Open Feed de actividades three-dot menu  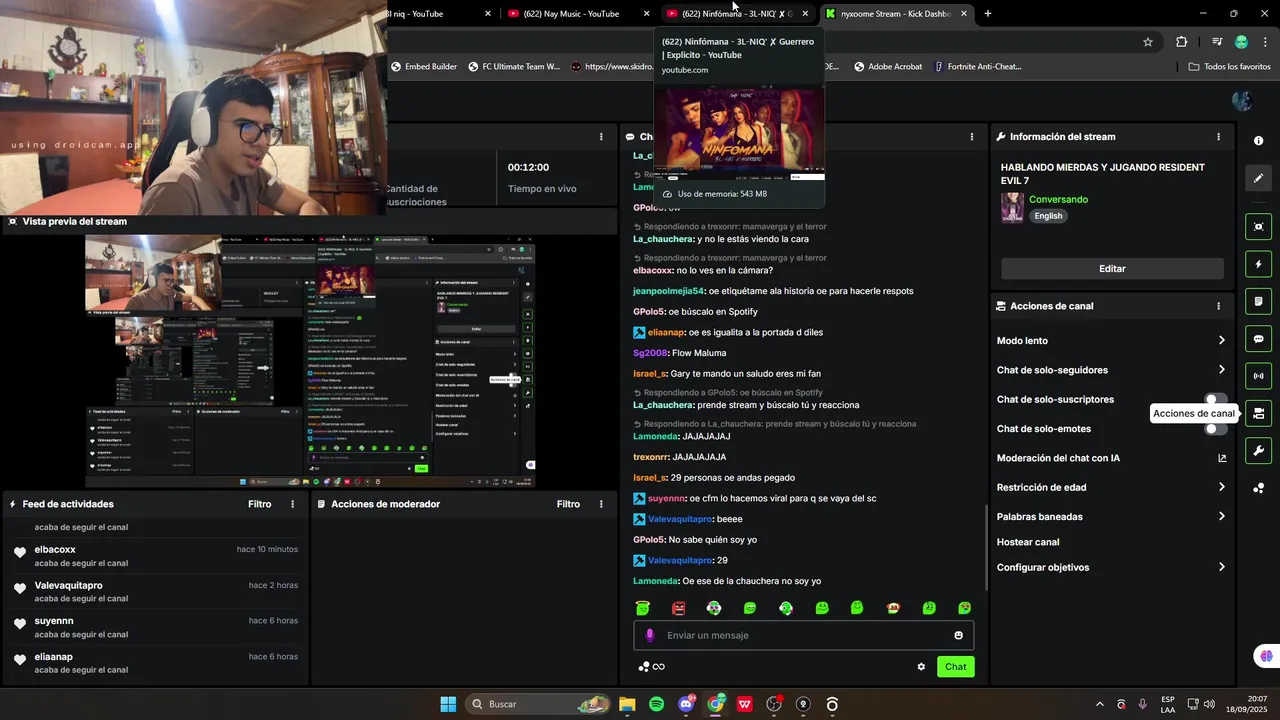292,504
